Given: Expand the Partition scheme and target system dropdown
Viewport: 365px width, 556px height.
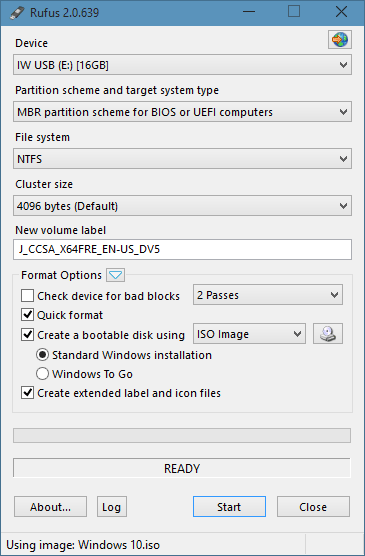Looking at the screenshot, I should (182, 112).
